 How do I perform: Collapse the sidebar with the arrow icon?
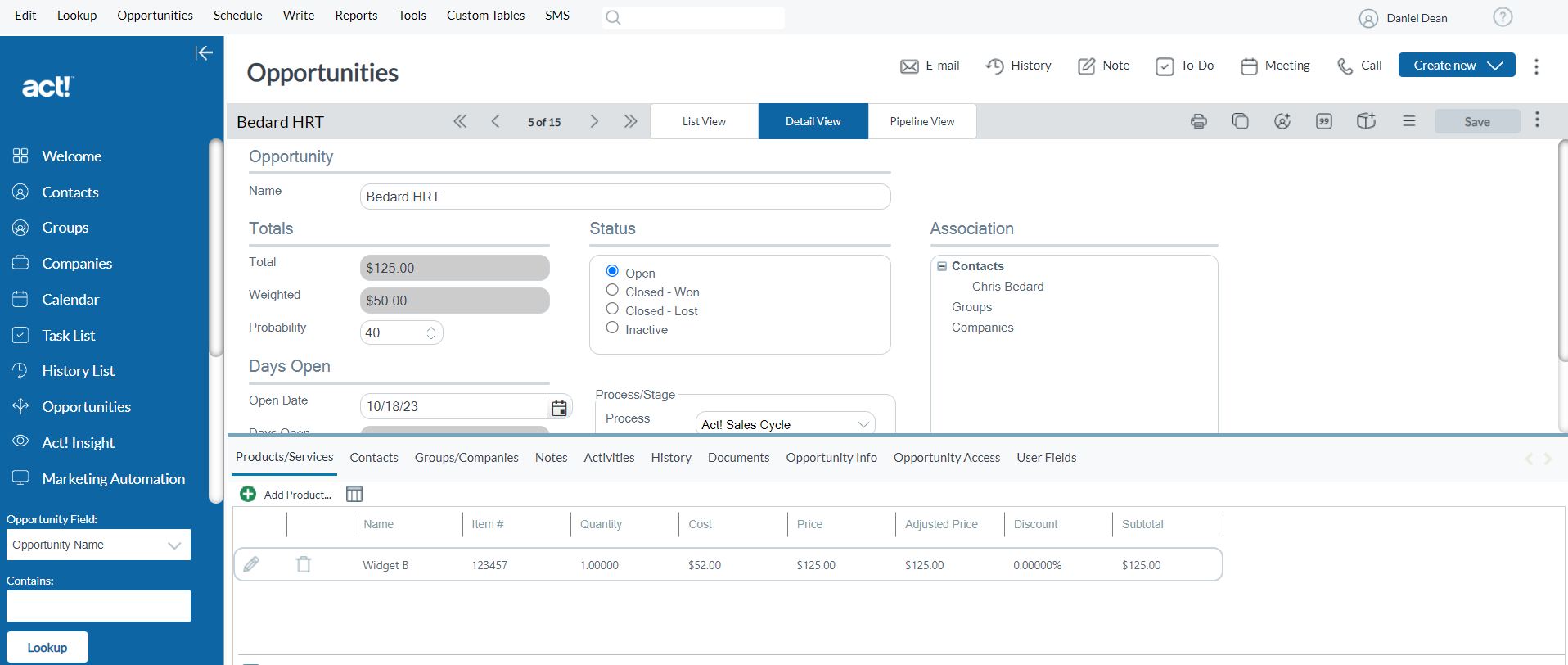tap(204, 53)
